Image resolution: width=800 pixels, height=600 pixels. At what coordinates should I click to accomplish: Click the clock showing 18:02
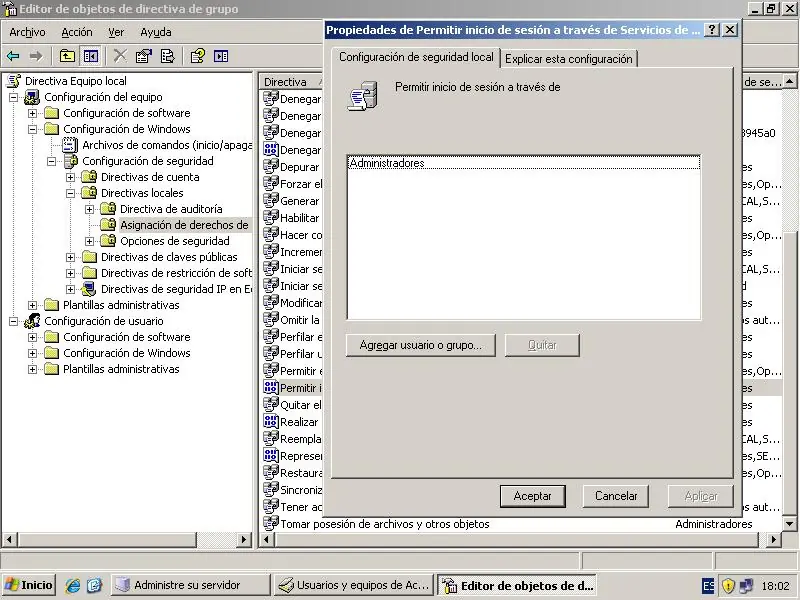(x=776, y=586)
